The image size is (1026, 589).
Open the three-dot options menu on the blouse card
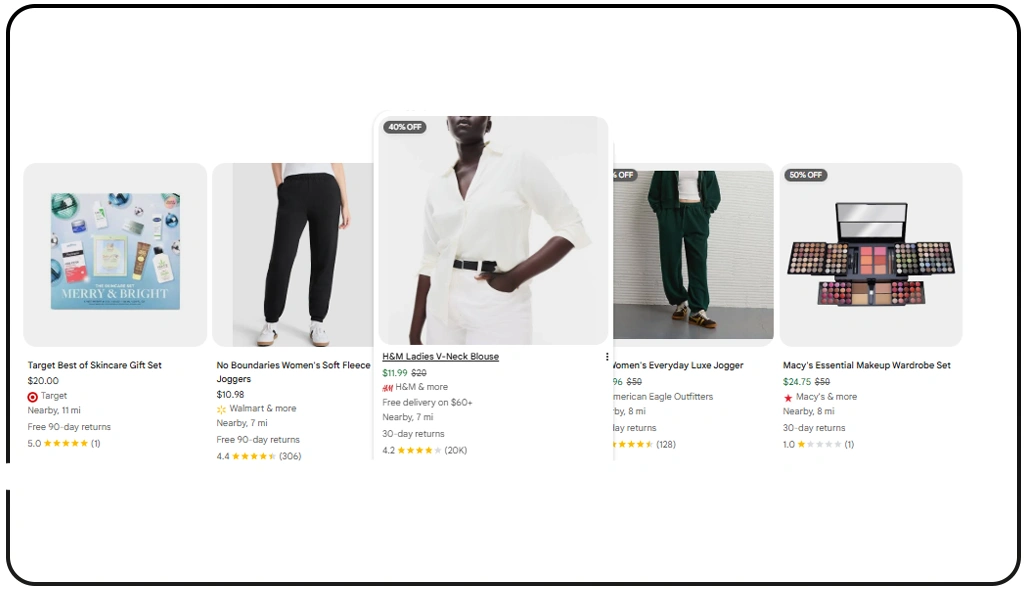pos(605,357)
